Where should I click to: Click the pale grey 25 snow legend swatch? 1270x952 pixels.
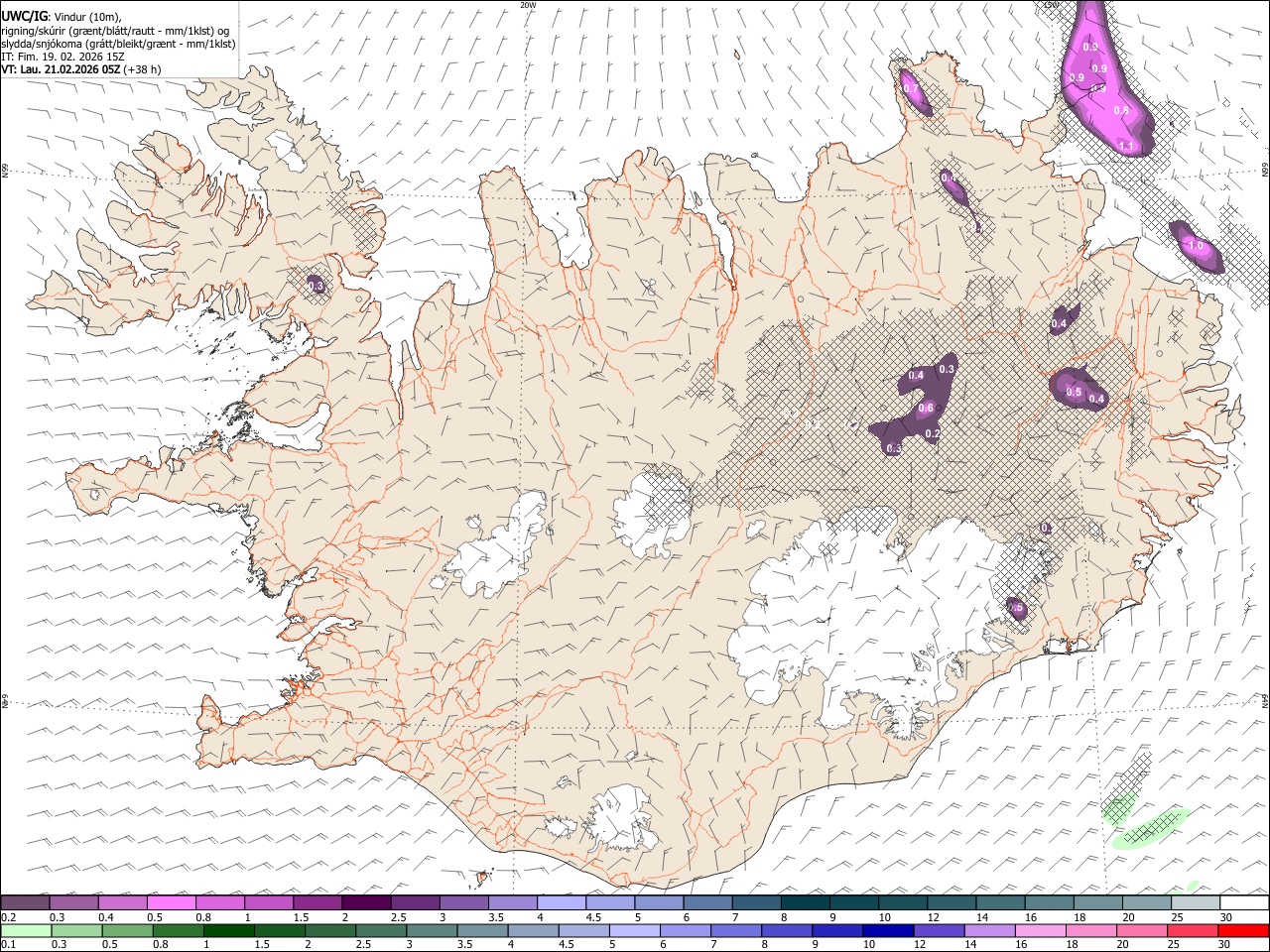click(x=1194, y=903)
